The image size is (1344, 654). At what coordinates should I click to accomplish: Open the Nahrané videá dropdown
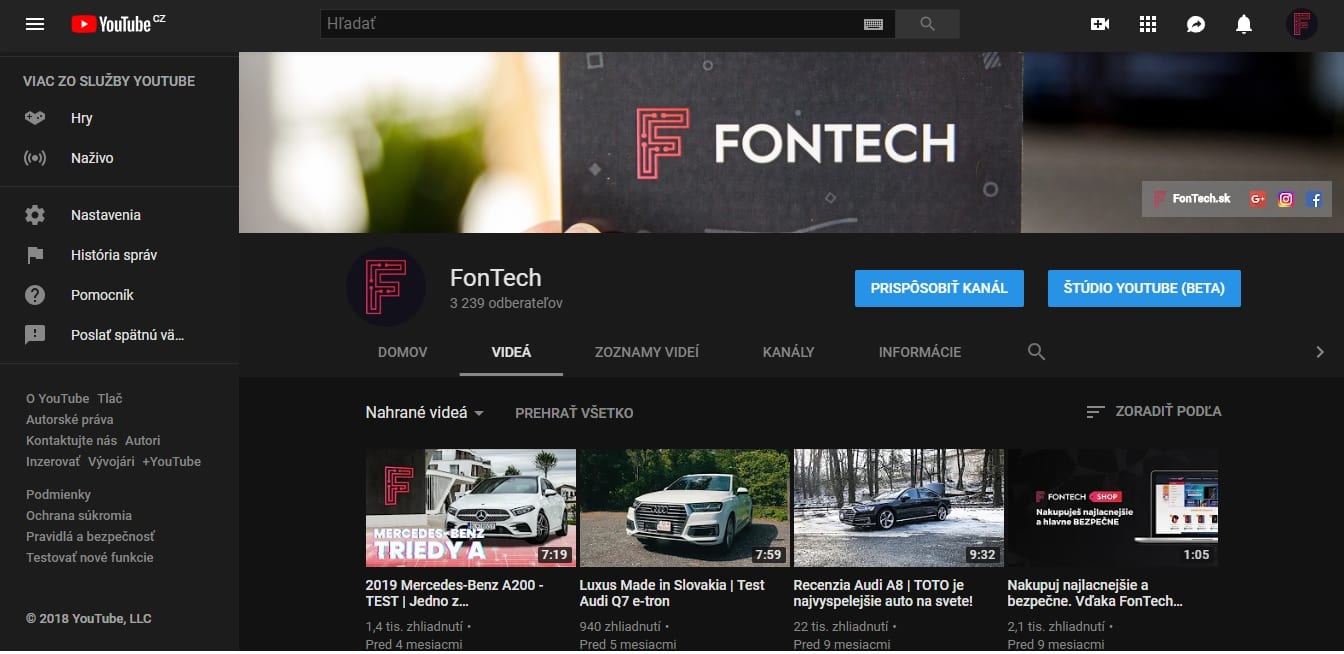tap(425, 412)
